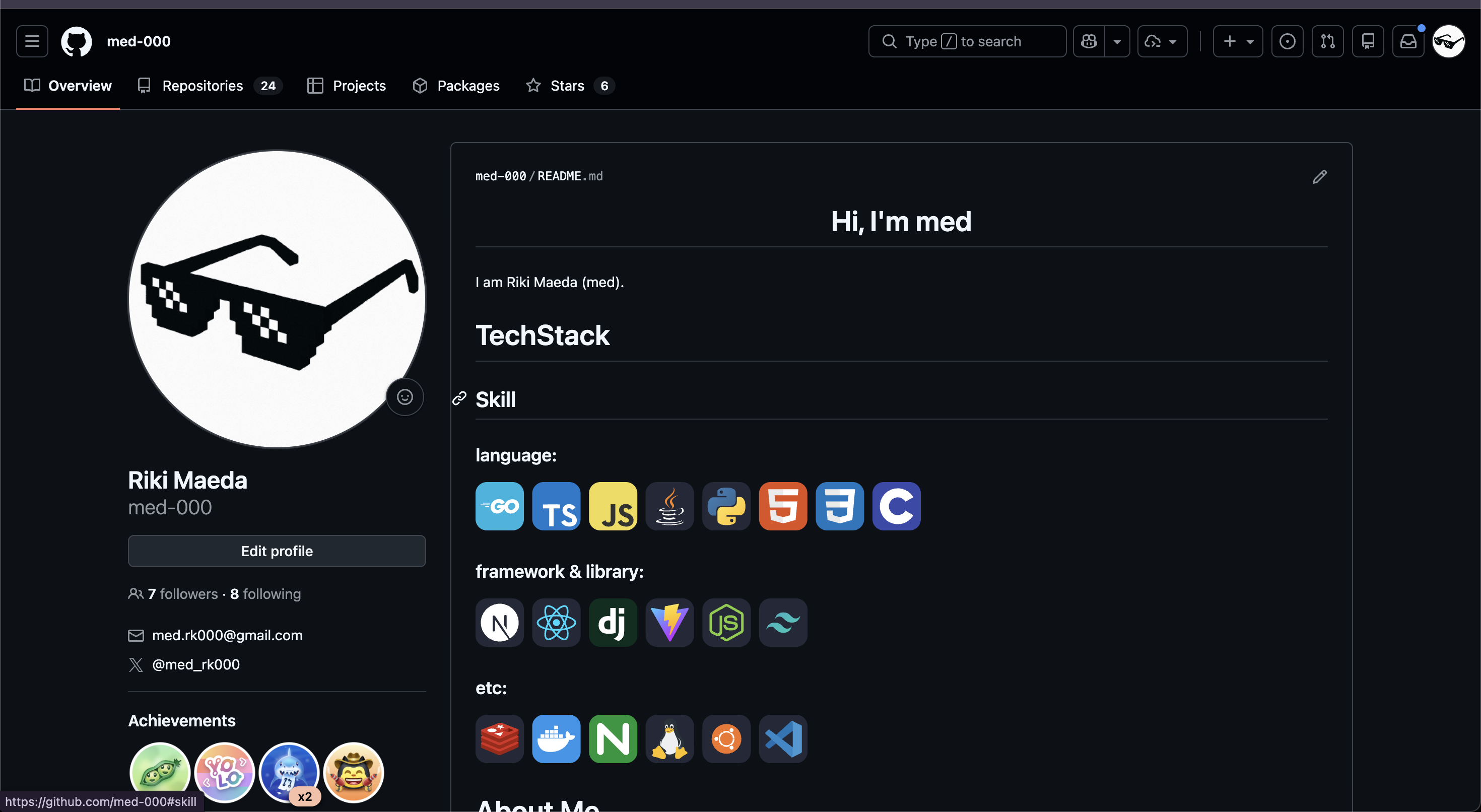Screen dimensions: 1481x812
Task: Open the hamburger navigation menu
Action: [x=32, y=41]
